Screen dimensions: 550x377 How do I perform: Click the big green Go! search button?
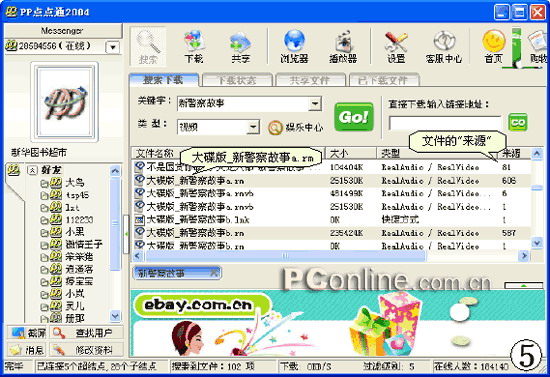tap(354, 117)
